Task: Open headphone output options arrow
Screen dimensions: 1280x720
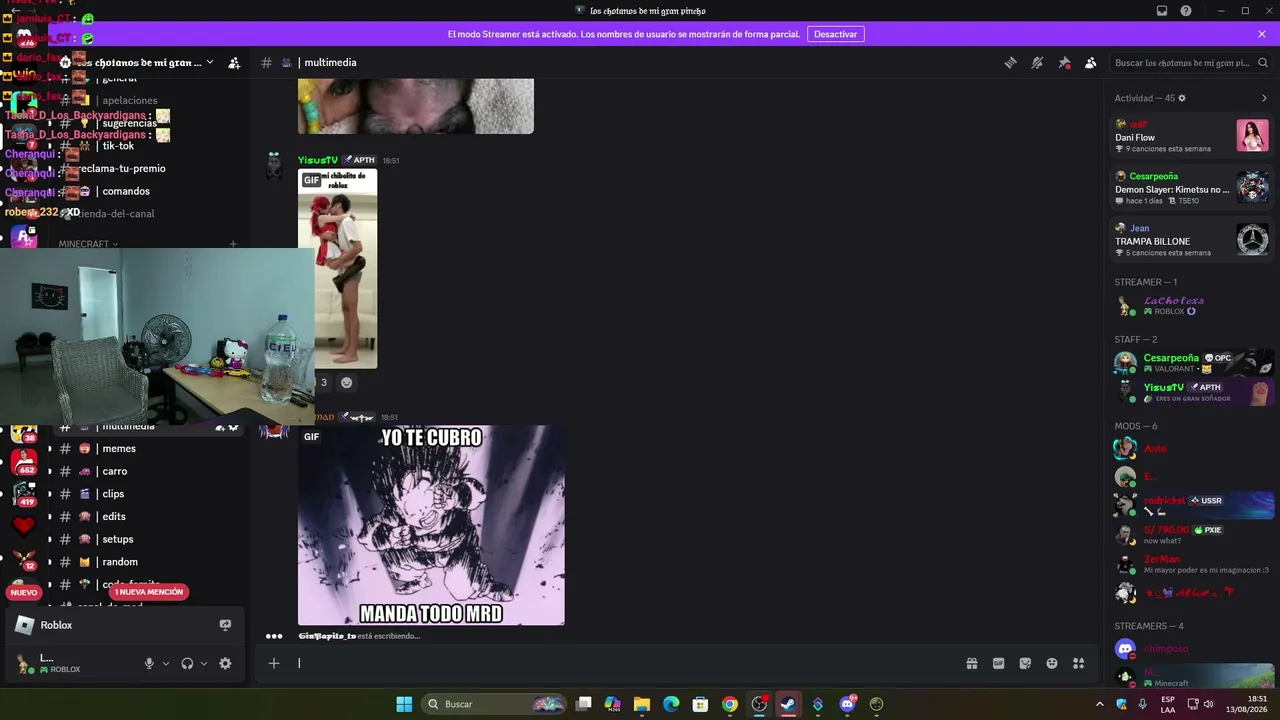Action: pos(204,663)
